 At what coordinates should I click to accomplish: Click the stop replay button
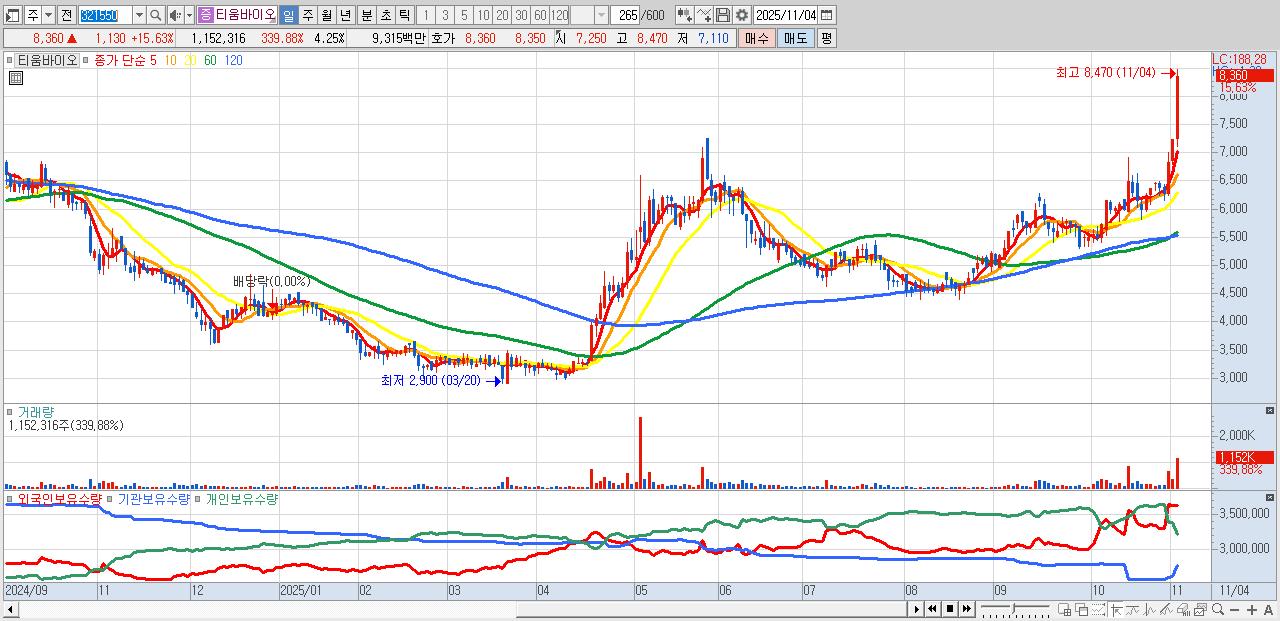coord(950,609)
